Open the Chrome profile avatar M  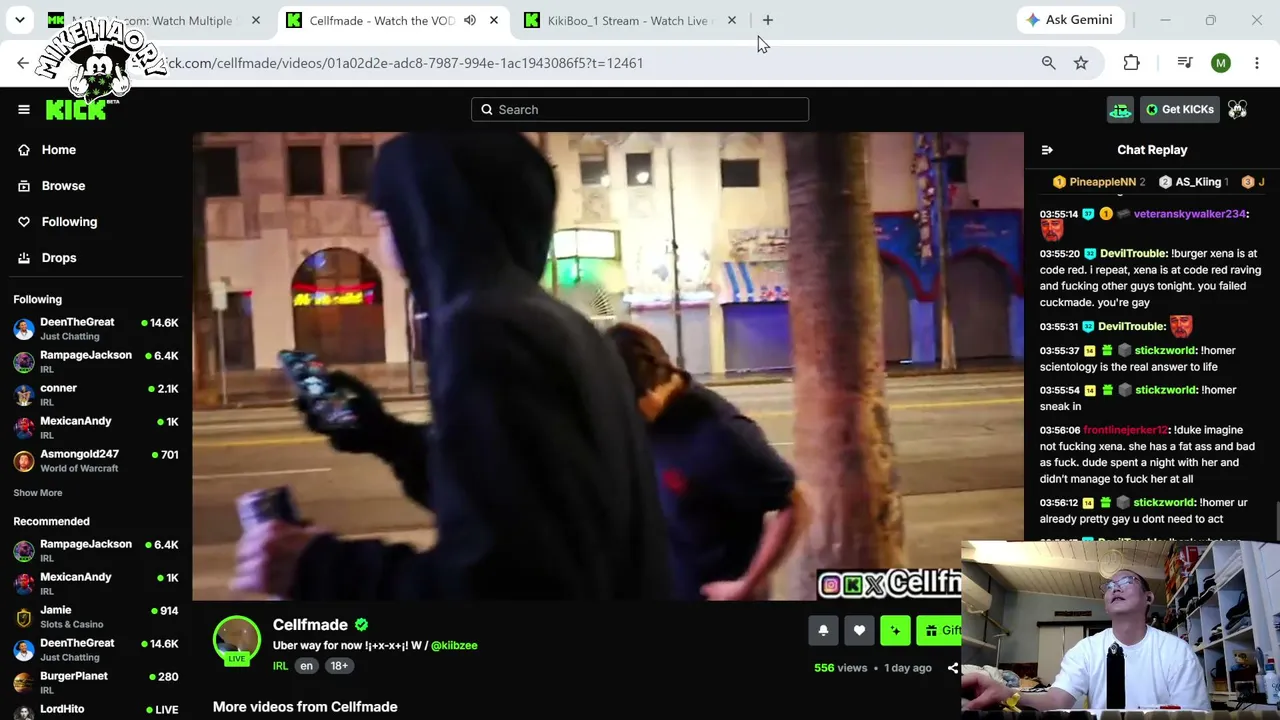tap(1221, 63)
